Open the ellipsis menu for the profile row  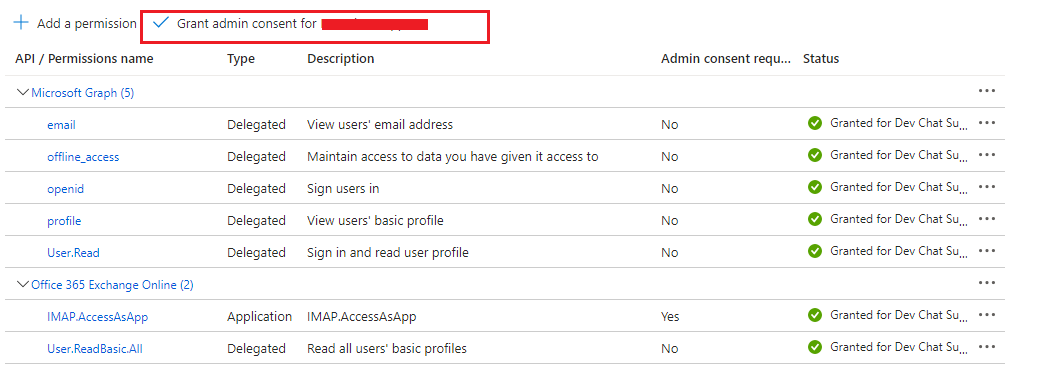987,219
